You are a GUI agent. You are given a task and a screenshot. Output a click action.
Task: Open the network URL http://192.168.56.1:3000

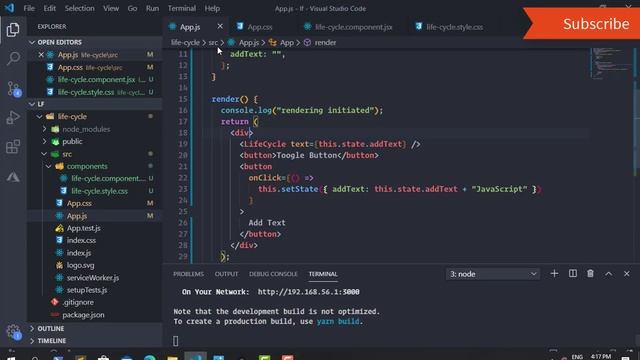tap(309, 292)
